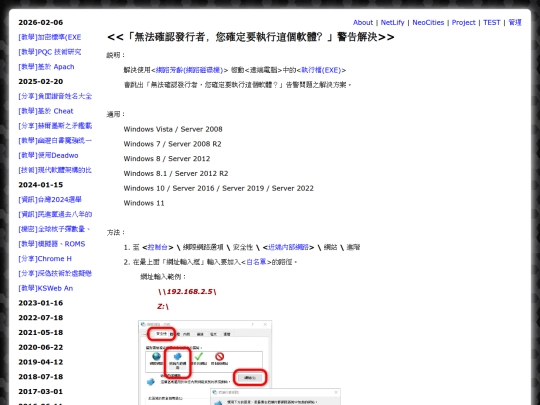Open the [教學]使用Deadwo article link
The image size is (540, 405).
pyautogui.click(x=48, y=156)
